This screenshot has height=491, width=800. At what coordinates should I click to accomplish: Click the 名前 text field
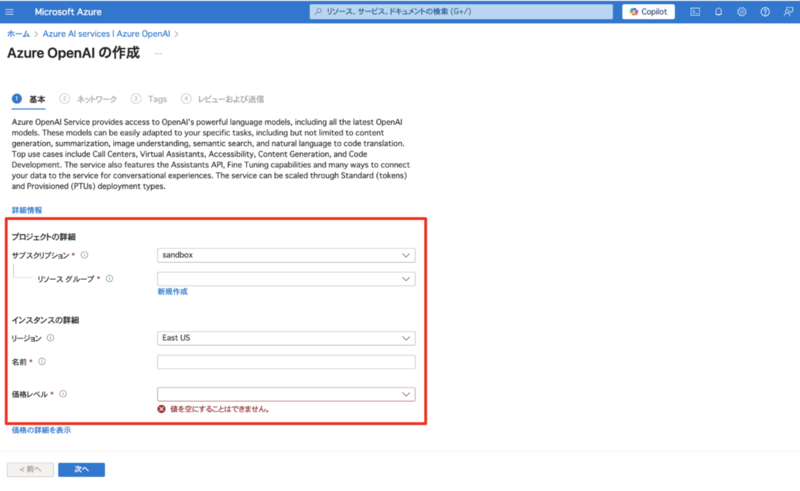click(286, 362)
